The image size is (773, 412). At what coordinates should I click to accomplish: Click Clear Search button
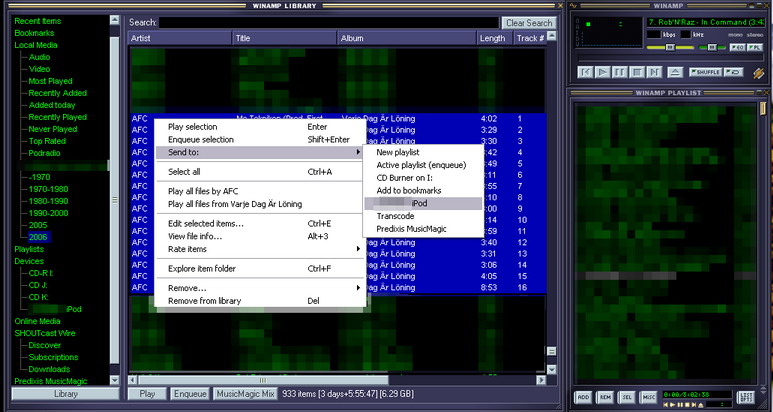tap(529, 23)
